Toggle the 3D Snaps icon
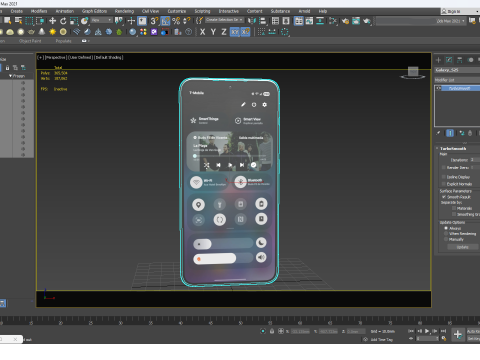The width and height of the screenshot is (480, 360). [154, 21]
